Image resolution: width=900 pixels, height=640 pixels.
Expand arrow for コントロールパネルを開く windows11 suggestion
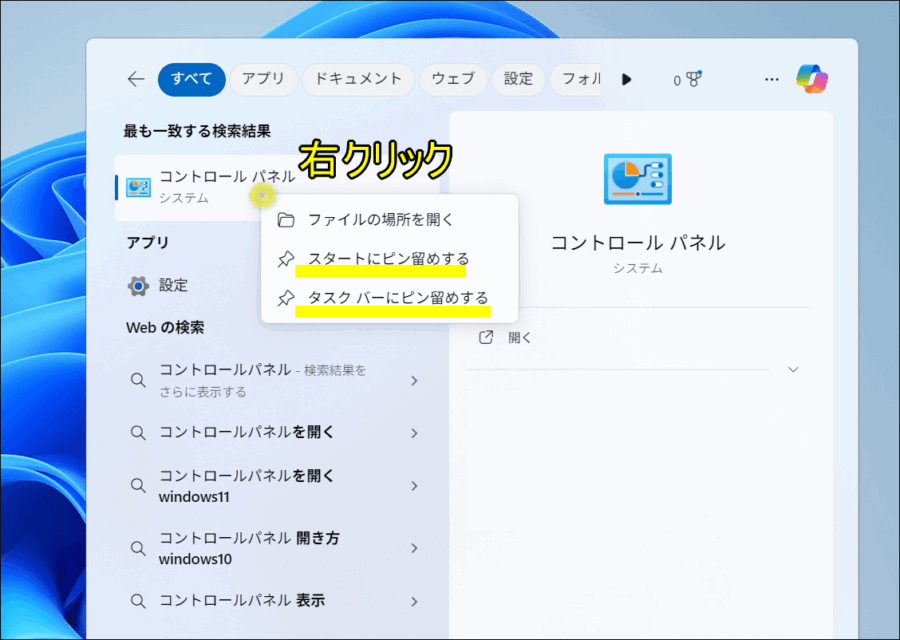coord(414,486)
